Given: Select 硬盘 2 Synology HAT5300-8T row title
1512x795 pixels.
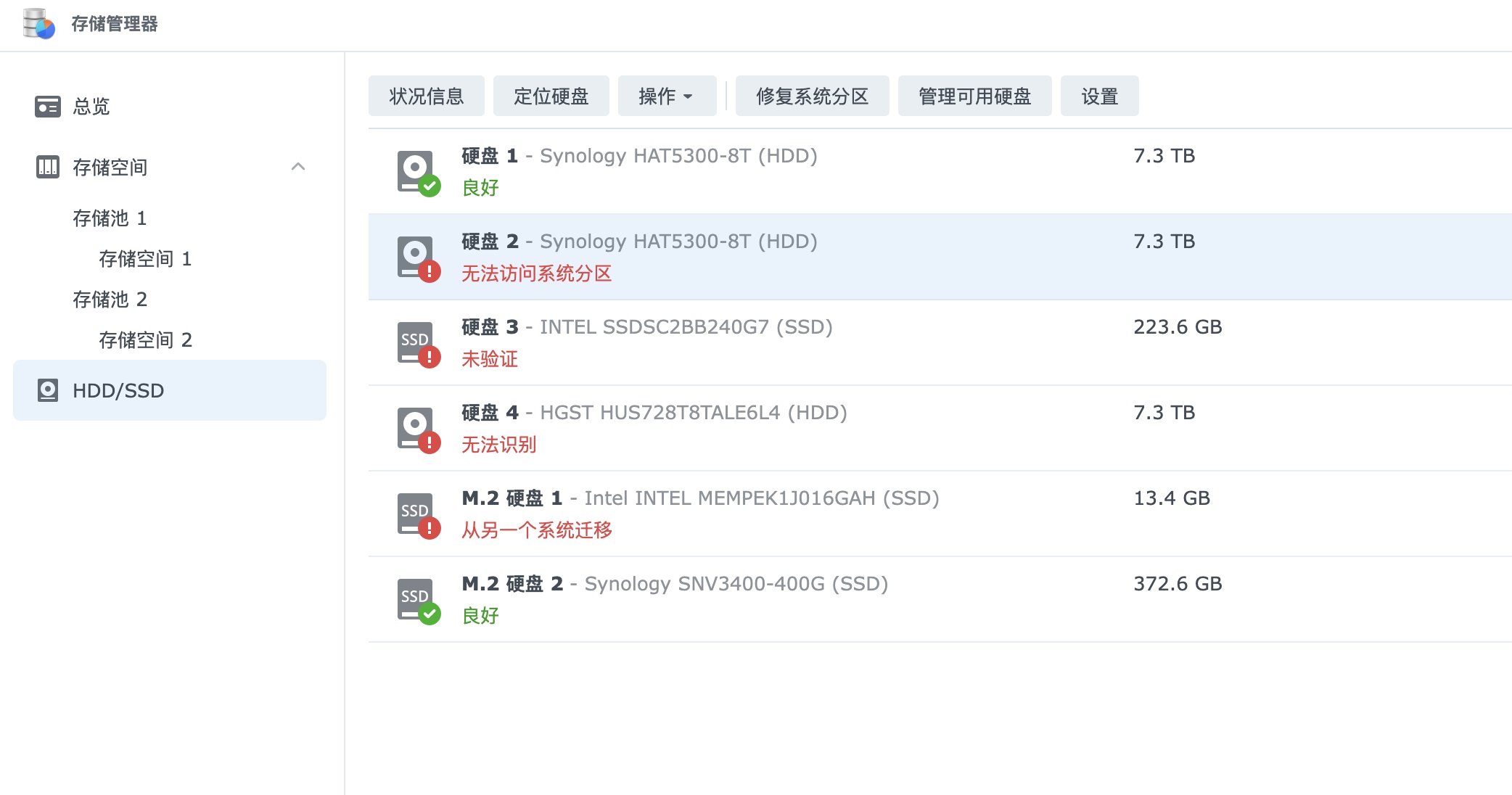Looking at the screenshot, I should (x=639, y=242).
